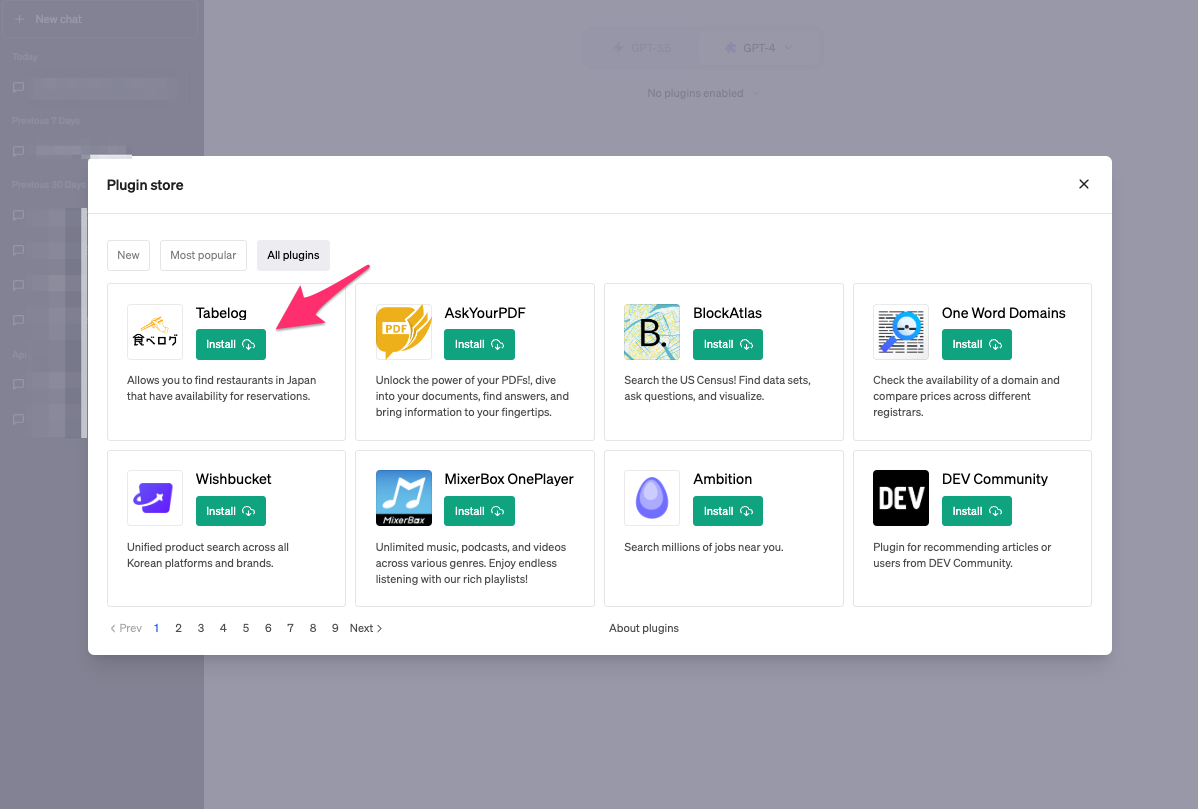
Task: Install the One Word Domains plugin
Action: tap(976, 345)
